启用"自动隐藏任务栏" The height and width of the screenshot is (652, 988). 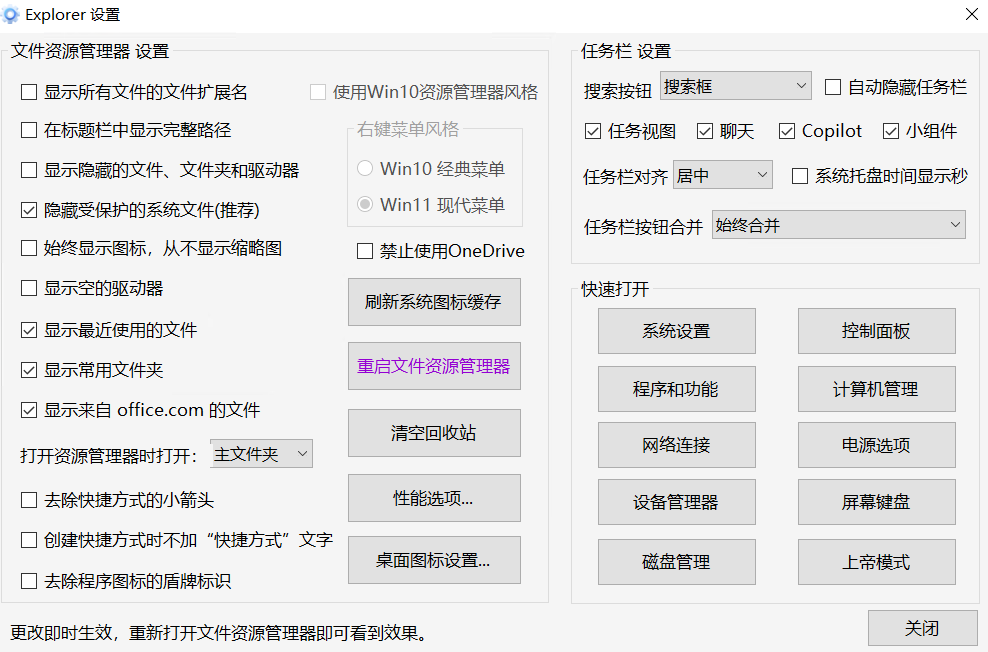(x=833, y=88)
